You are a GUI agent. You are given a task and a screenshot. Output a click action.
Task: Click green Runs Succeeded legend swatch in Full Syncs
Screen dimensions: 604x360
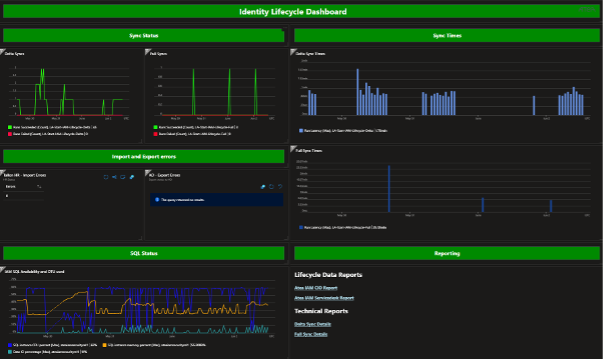[x=155, y=127]
